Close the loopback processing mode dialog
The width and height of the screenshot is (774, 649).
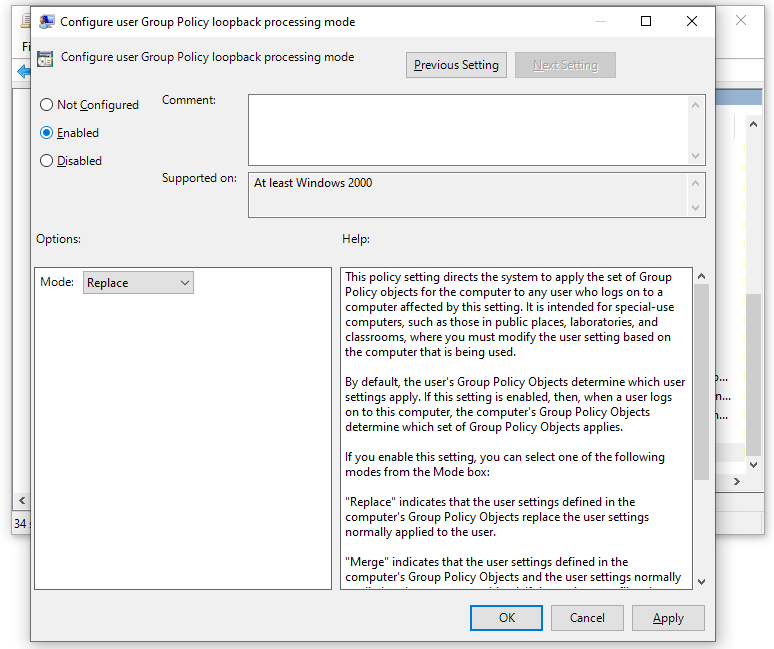[x=692, y=21]
